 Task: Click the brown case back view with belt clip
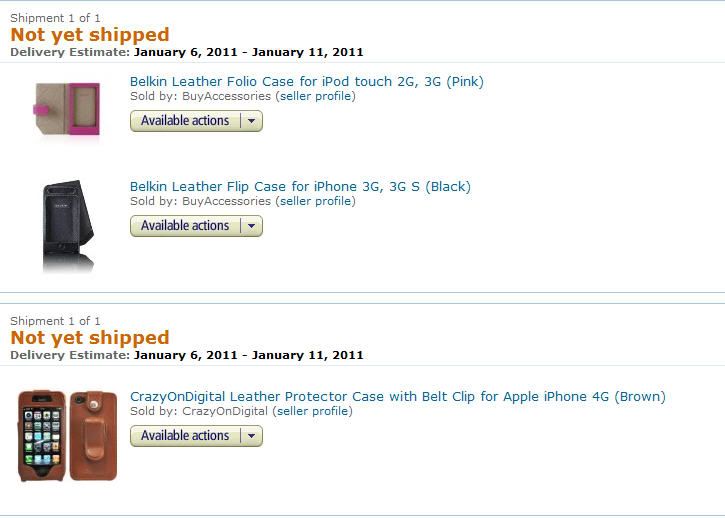(93, 436)
